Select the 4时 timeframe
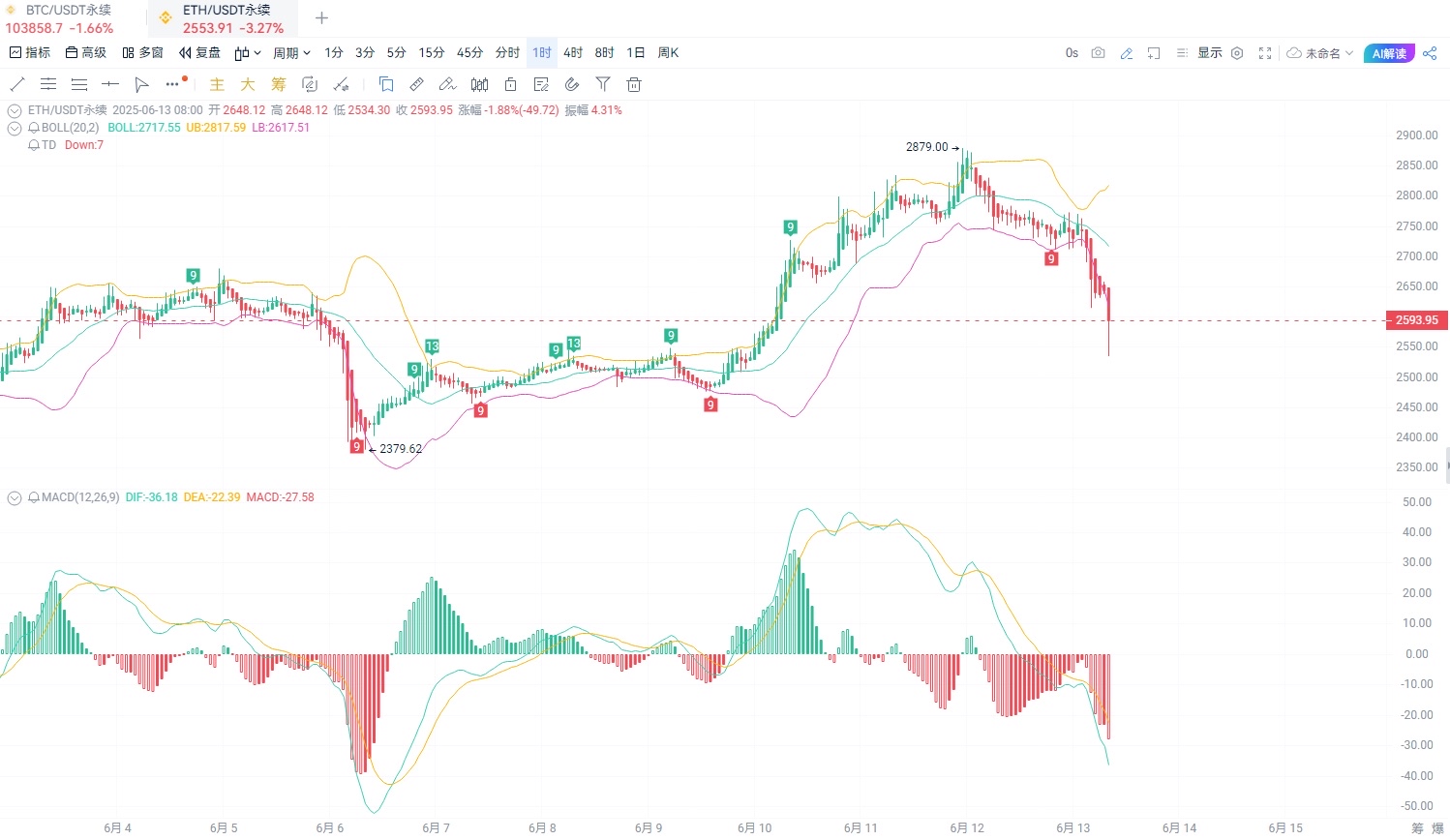Image resolution: width=1450 pixels, height=840 pixels. (x=573, y=53)
